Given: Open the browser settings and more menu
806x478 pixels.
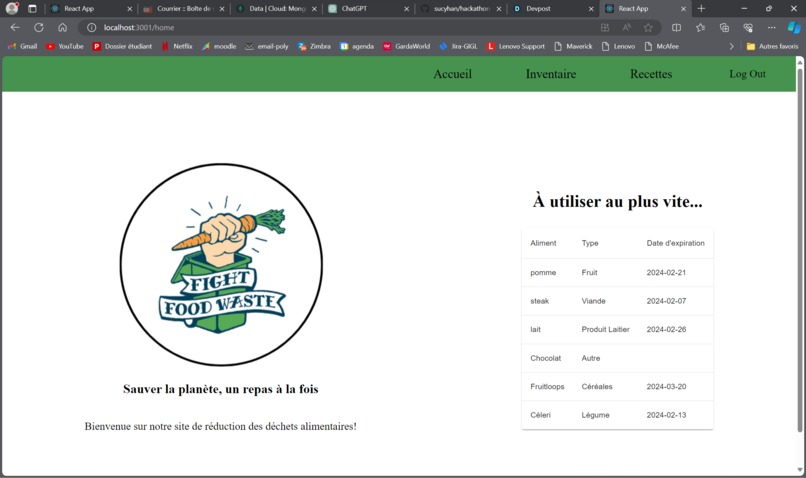Looking at the screenshot, I should 772,28.
